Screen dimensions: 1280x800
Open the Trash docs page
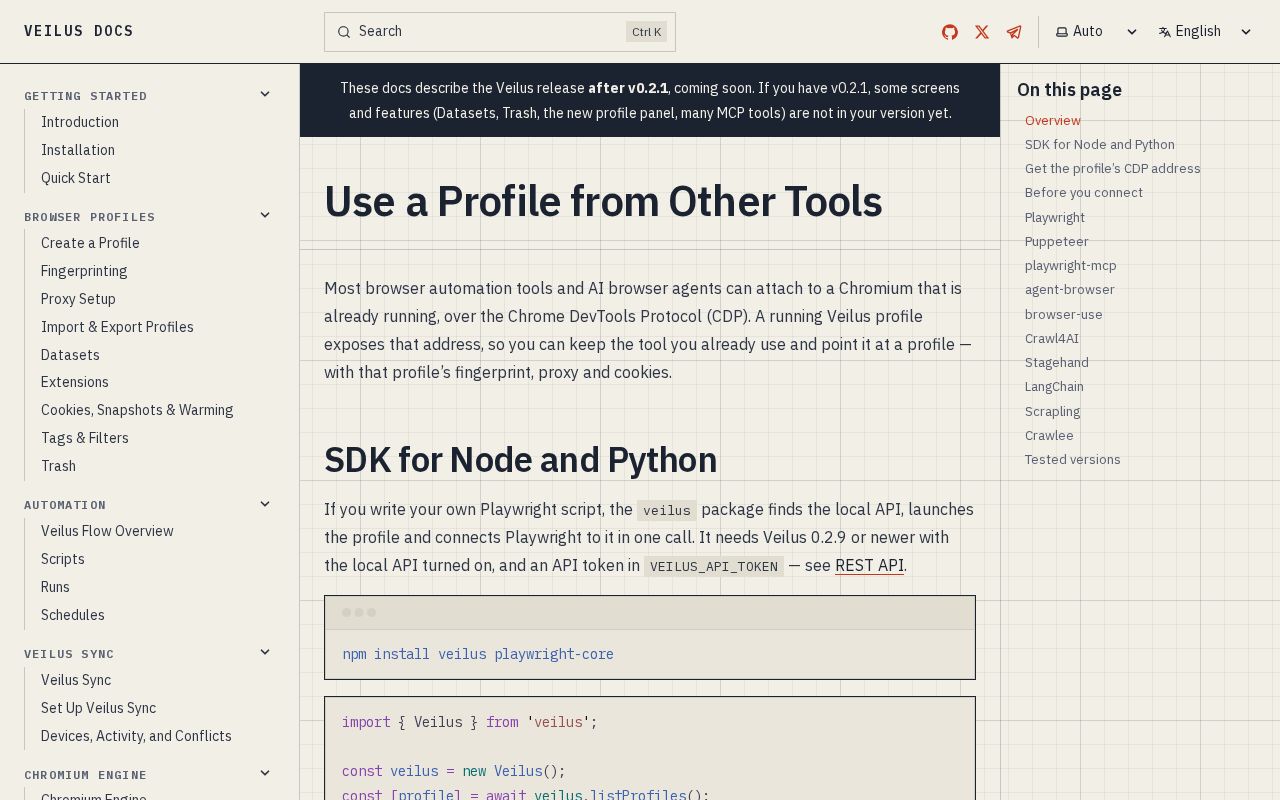coord(58,466)
